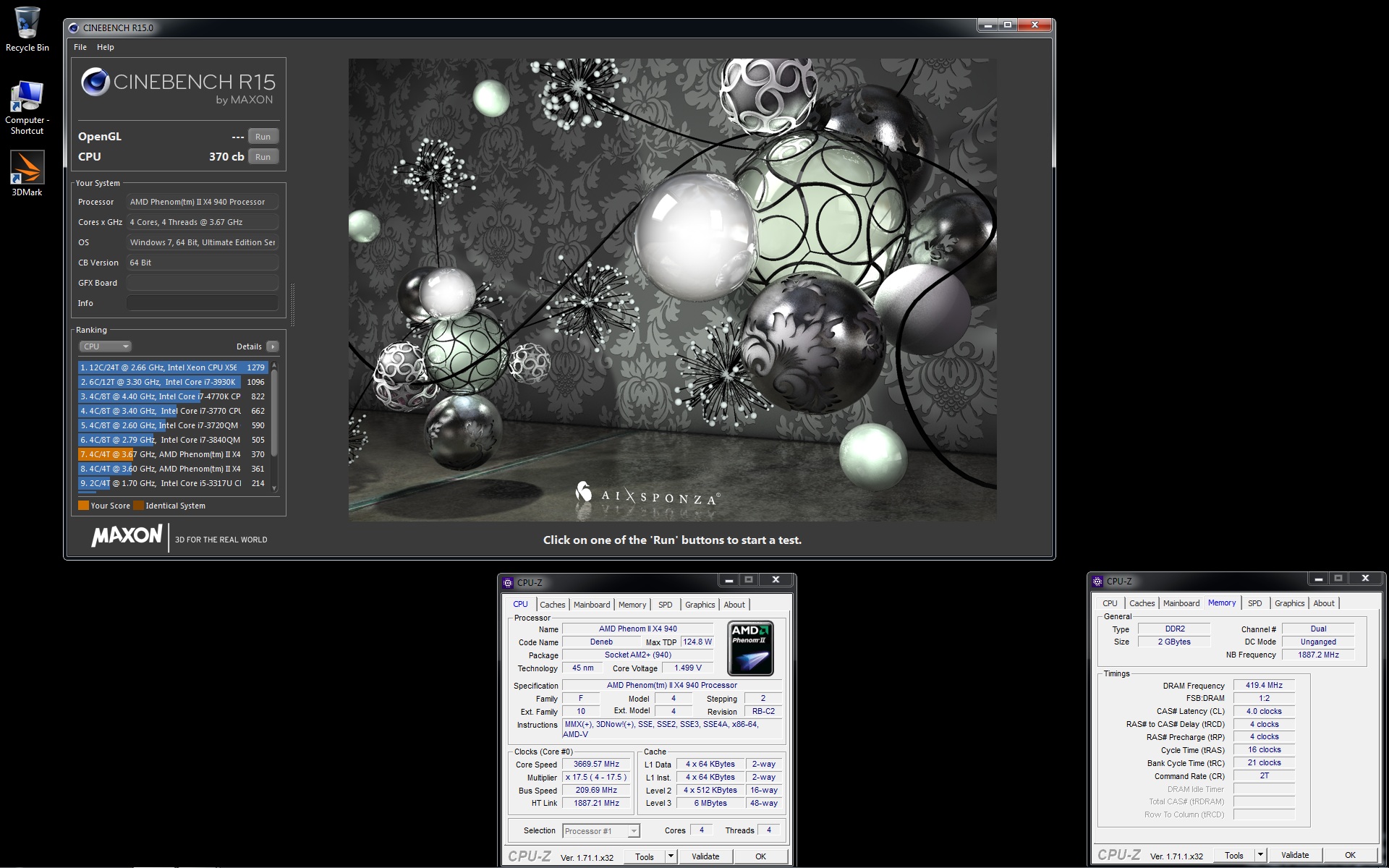Click OK in right CPU-Z window
The height and width of the screenshot is (868, 1389).
coord(1350,855)
